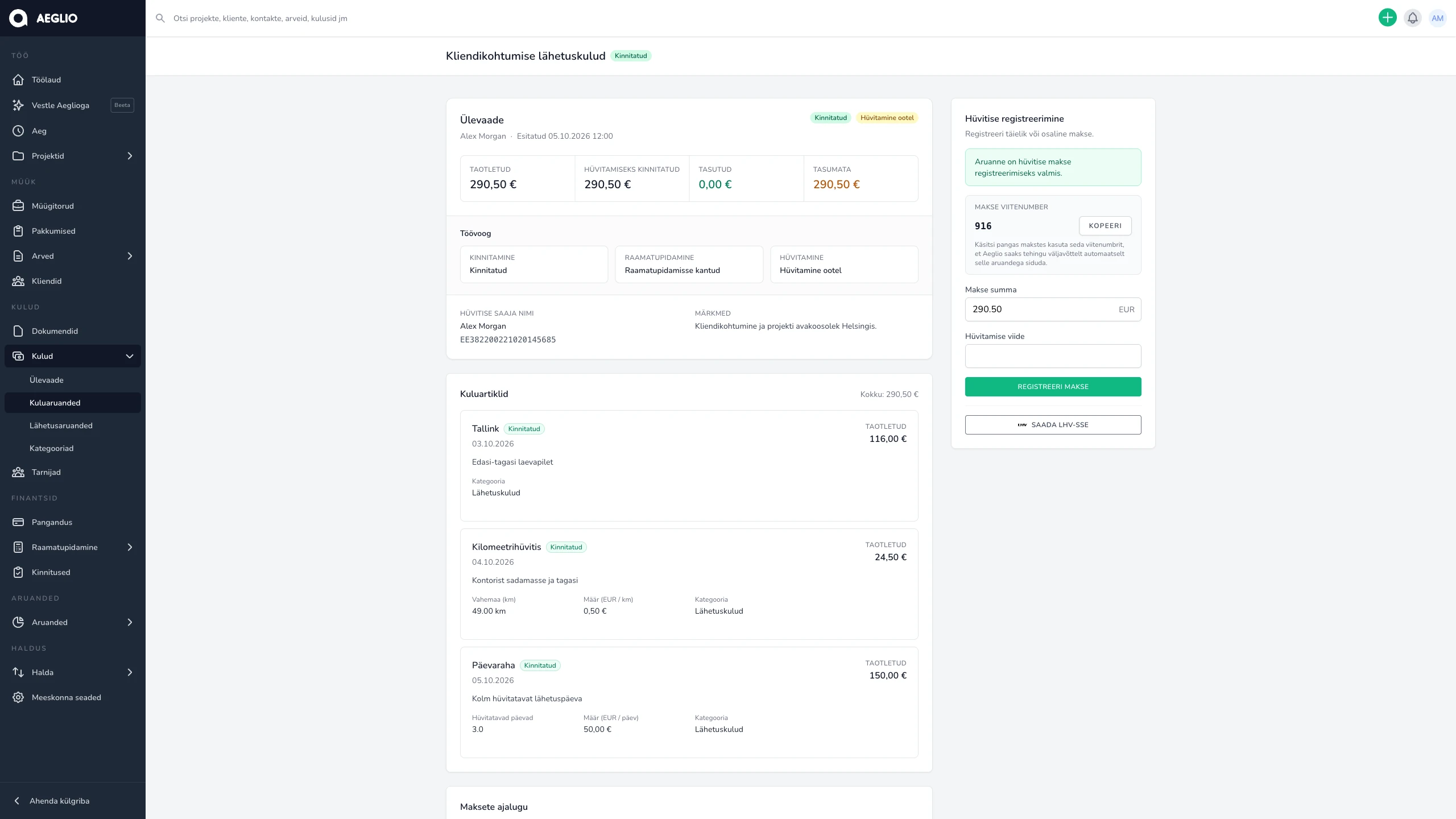Open Lähetusaruanded in the sidebar

(73, 425)
